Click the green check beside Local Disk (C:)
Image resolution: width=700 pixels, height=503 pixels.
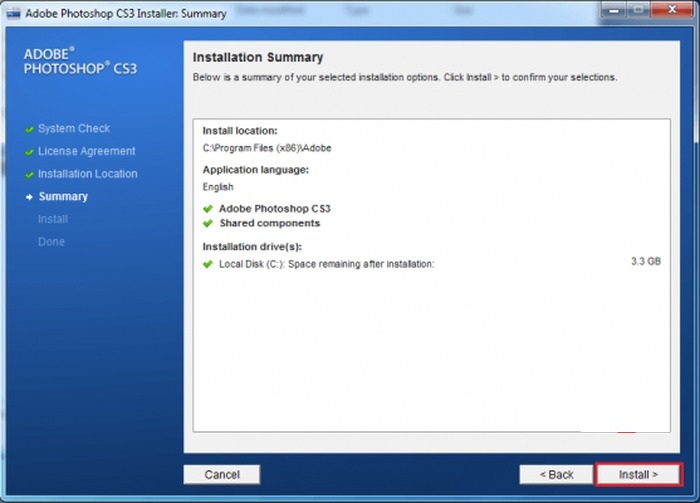(x=208, y=264)
